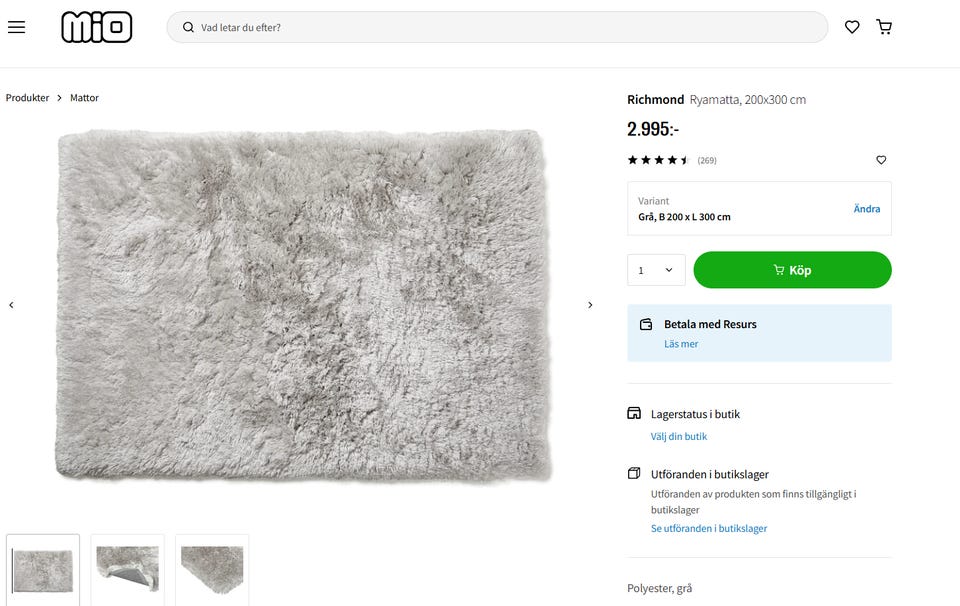Image resolution: width=960 pixels, height=606 pixels.
Task: Click the Läs mer link under Betala med Resurs
Action: (681, 343)
